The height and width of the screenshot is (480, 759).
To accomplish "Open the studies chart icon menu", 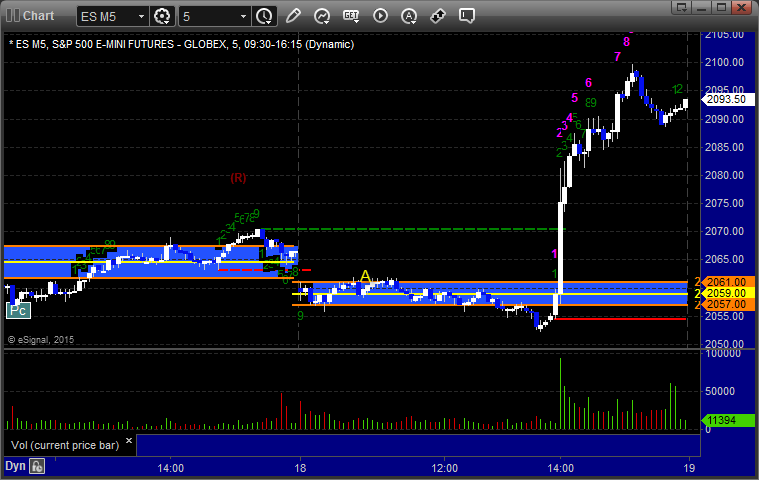I will (x=322, y=16).
